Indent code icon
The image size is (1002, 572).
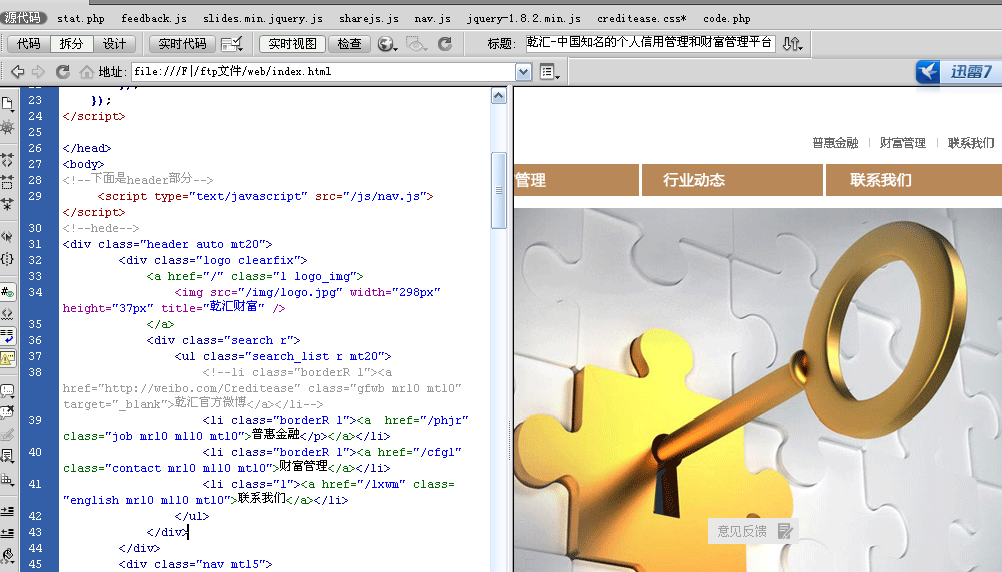[8, 511]
